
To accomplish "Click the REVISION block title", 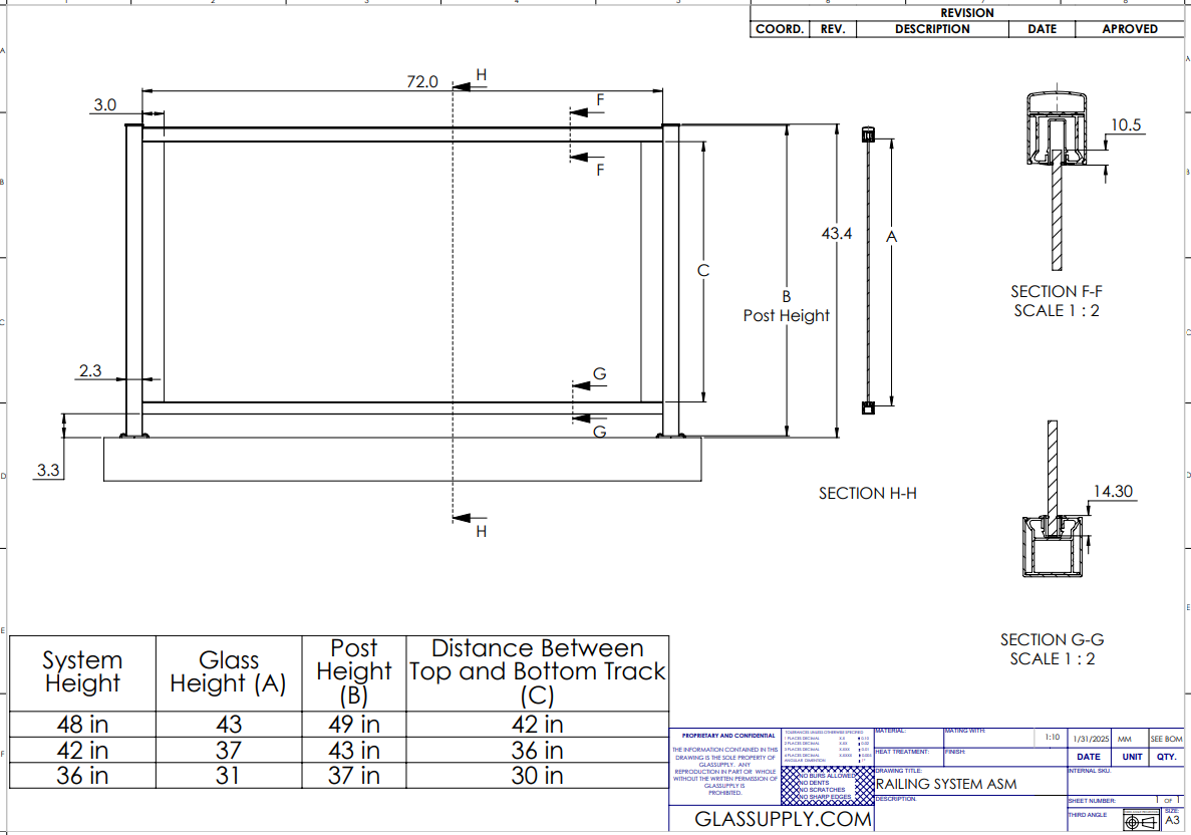I will pyautogui.click(x=967, y=13).
